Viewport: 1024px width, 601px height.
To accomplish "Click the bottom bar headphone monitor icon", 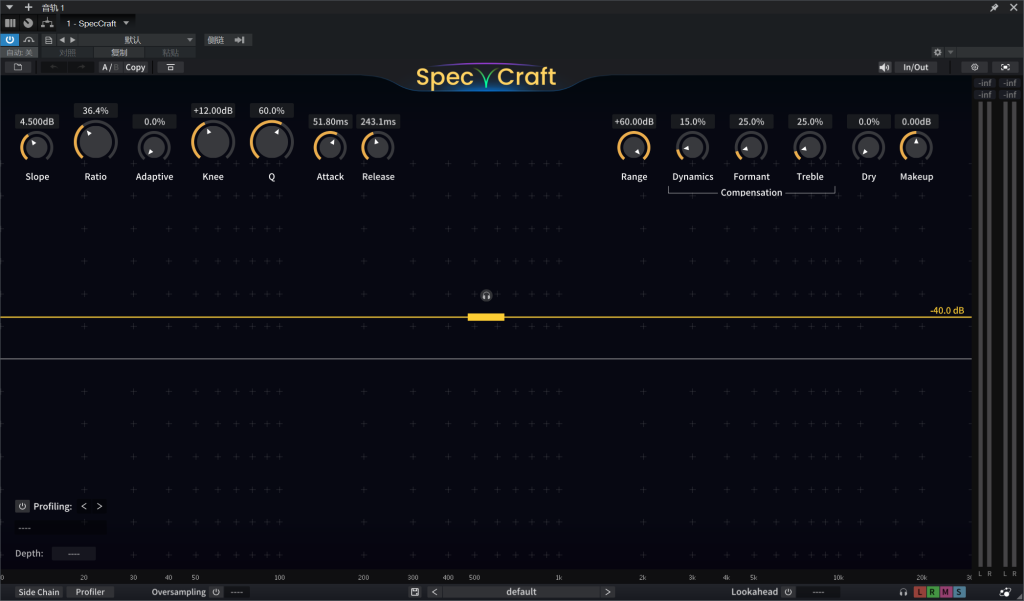I will coord(903,592).
